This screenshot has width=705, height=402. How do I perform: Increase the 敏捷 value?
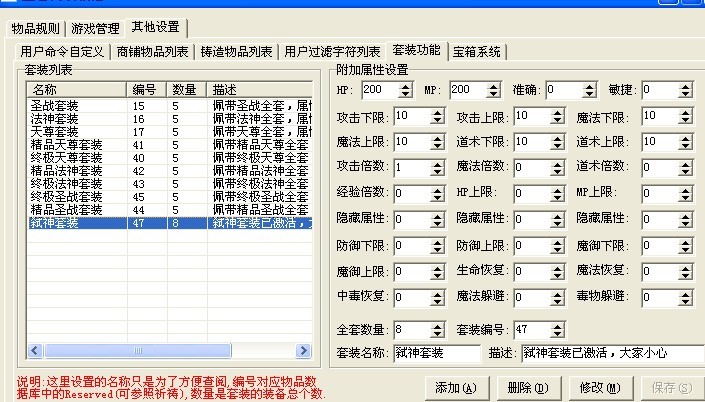point(685,86)
